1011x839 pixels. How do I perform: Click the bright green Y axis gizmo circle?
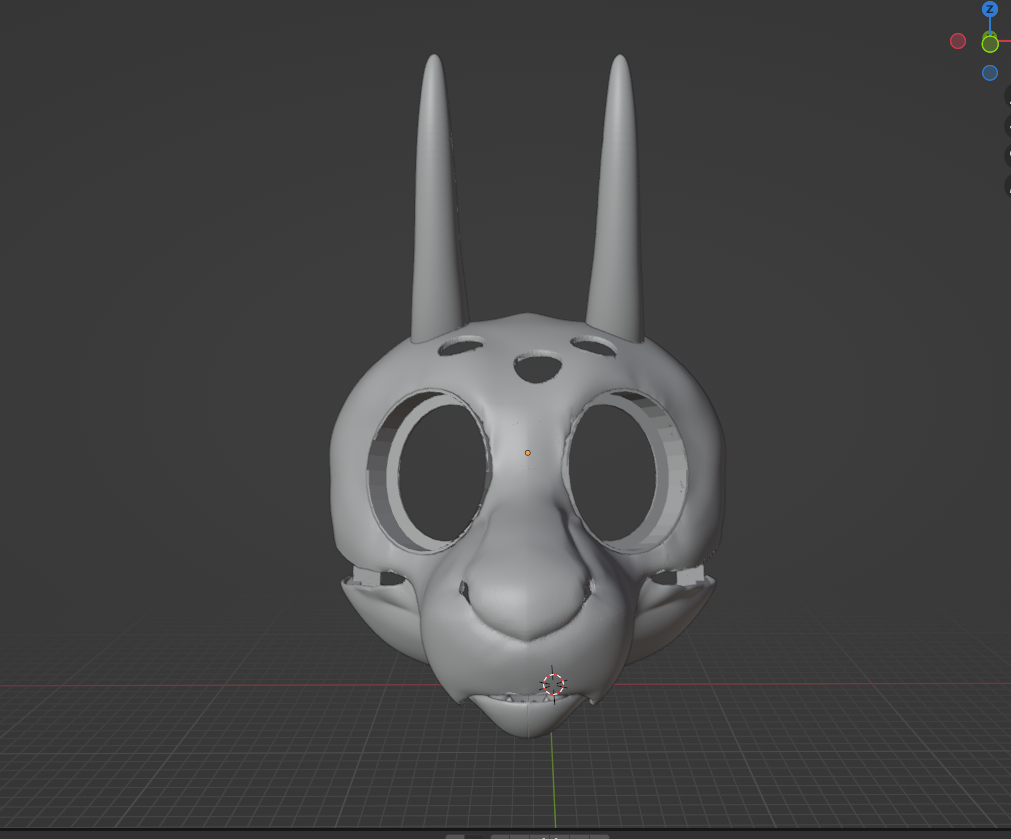tap(990, 44)
